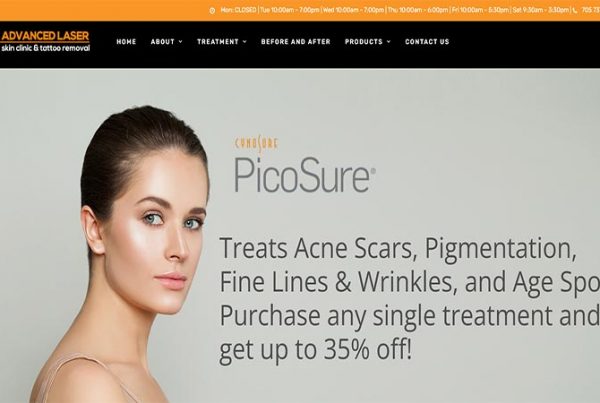Open the Before and After page
600x403 pixels.
(x=296, y=42)
